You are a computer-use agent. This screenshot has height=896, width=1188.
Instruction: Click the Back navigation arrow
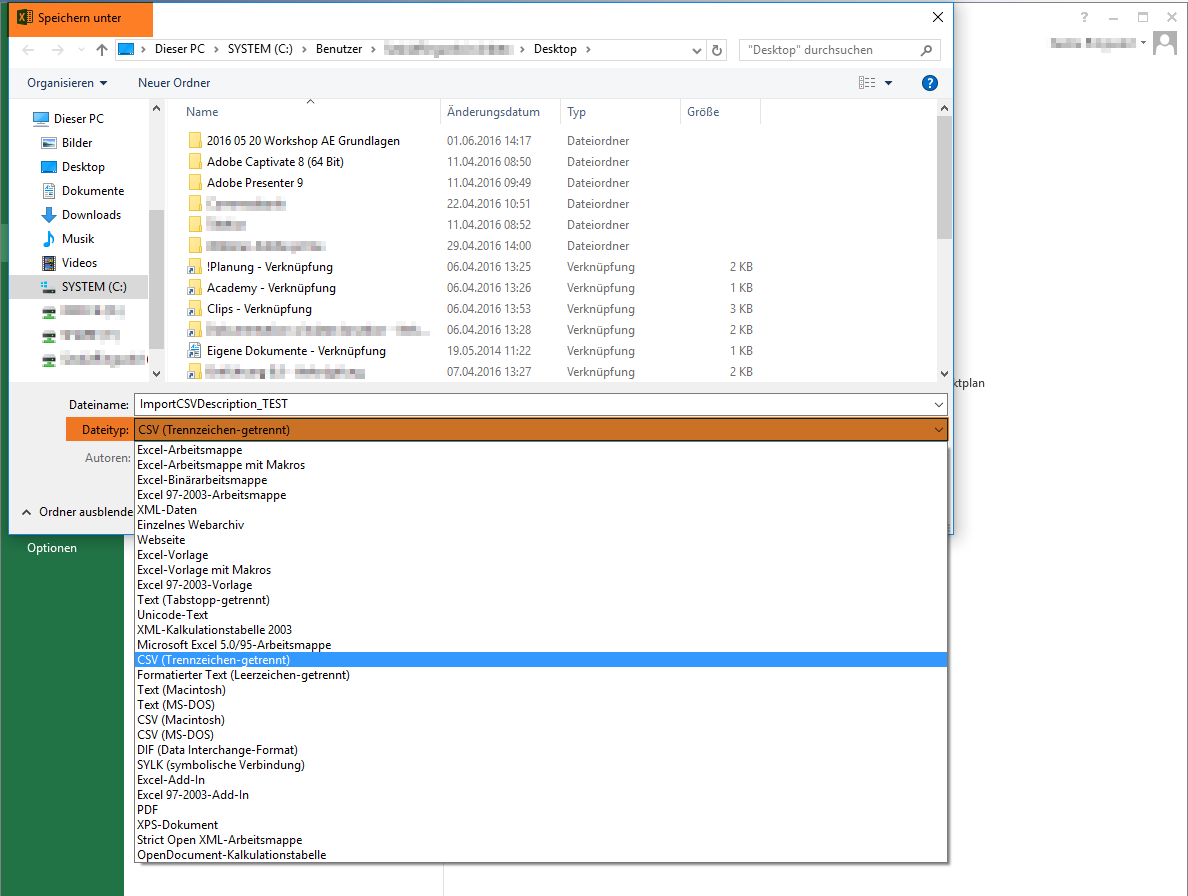[x=29, y=50]
